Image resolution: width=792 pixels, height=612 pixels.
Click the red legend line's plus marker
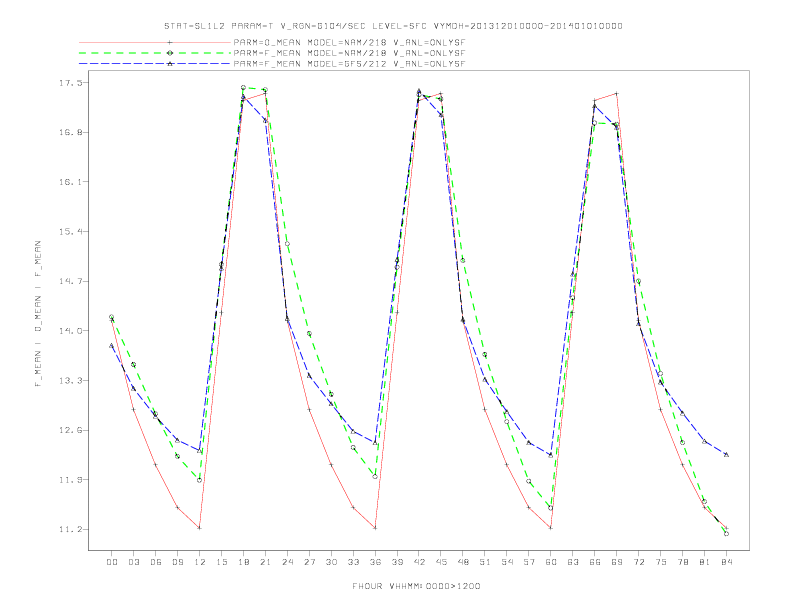click(170, 42)
